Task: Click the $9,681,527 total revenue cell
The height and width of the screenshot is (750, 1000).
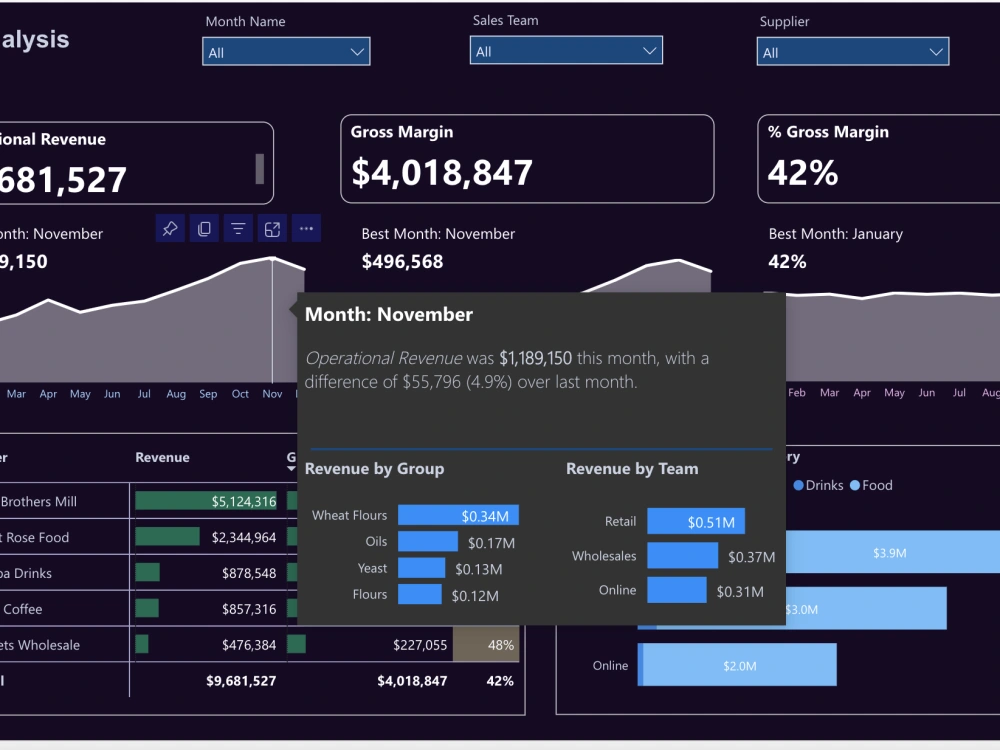Action: pos(241,680)
